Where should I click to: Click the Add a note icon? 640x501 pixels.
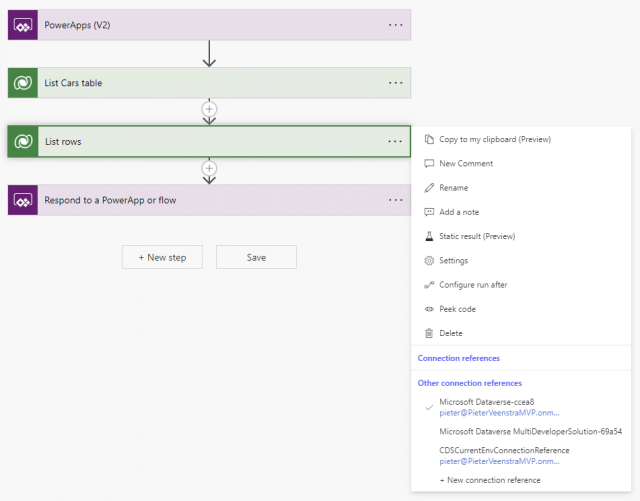429,212
